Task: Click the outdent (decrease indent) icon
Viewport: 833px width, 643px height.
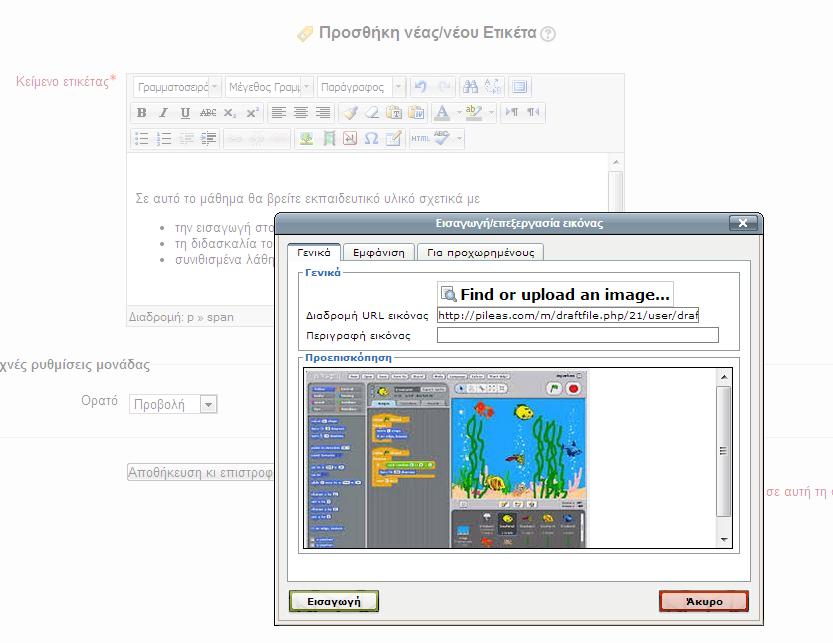Action: point(186,139)
